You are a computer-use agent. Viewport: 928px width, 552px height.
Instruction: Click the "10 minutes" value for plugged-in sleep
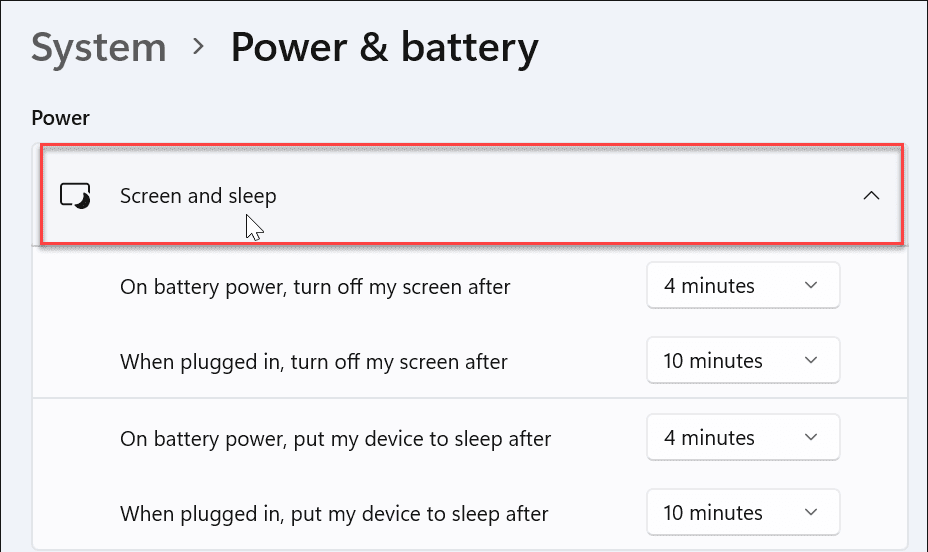[713, 513]
